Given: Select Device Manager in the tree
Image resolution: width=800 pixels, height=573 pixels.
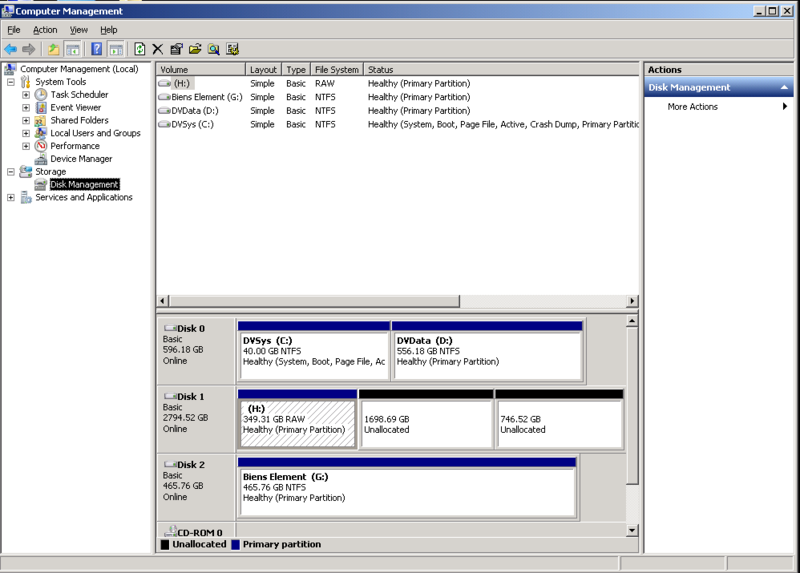Looking at the screenshot, I should 81,159.
